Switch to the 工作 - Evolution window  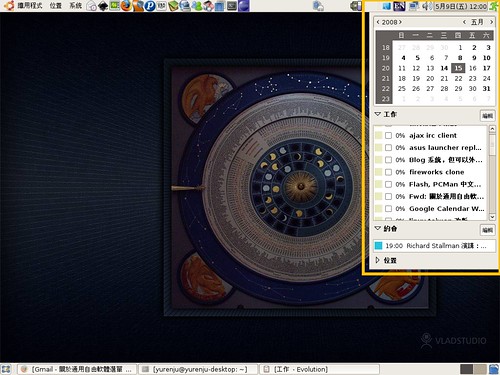tap(319, 369)
